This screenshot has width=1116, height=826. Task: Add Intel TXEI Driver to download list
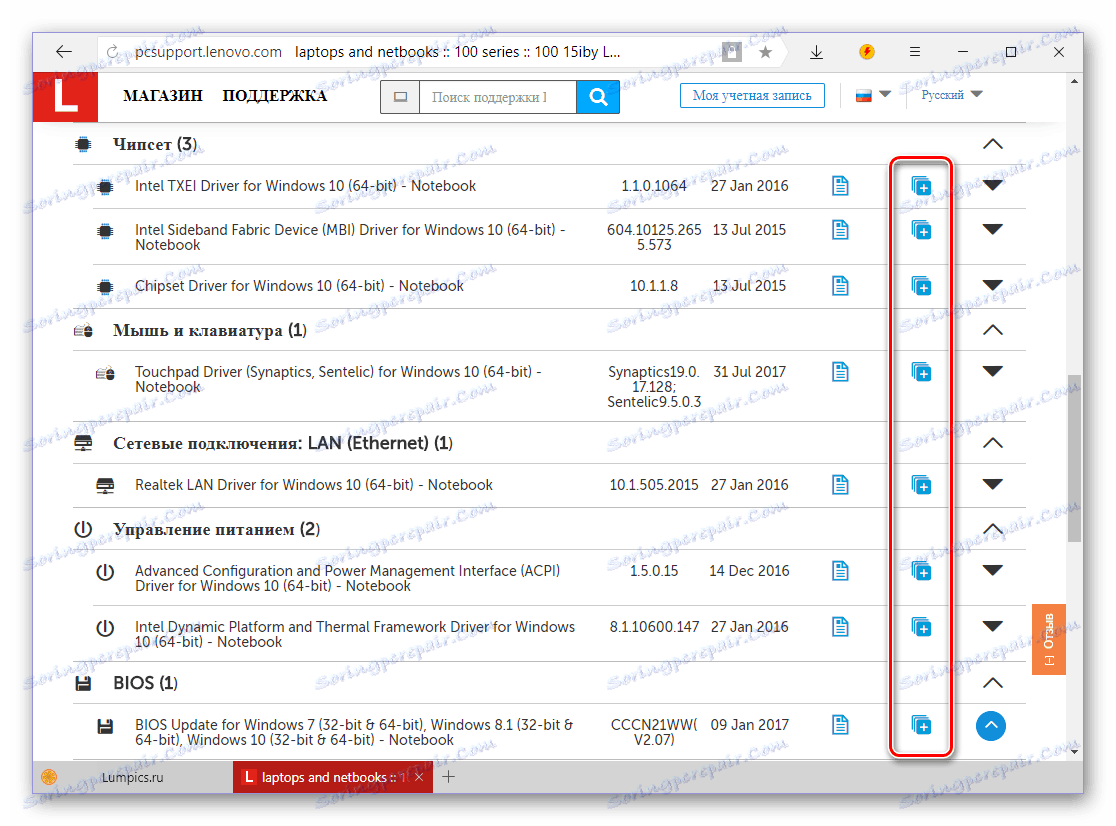click(x=921, y=186)
